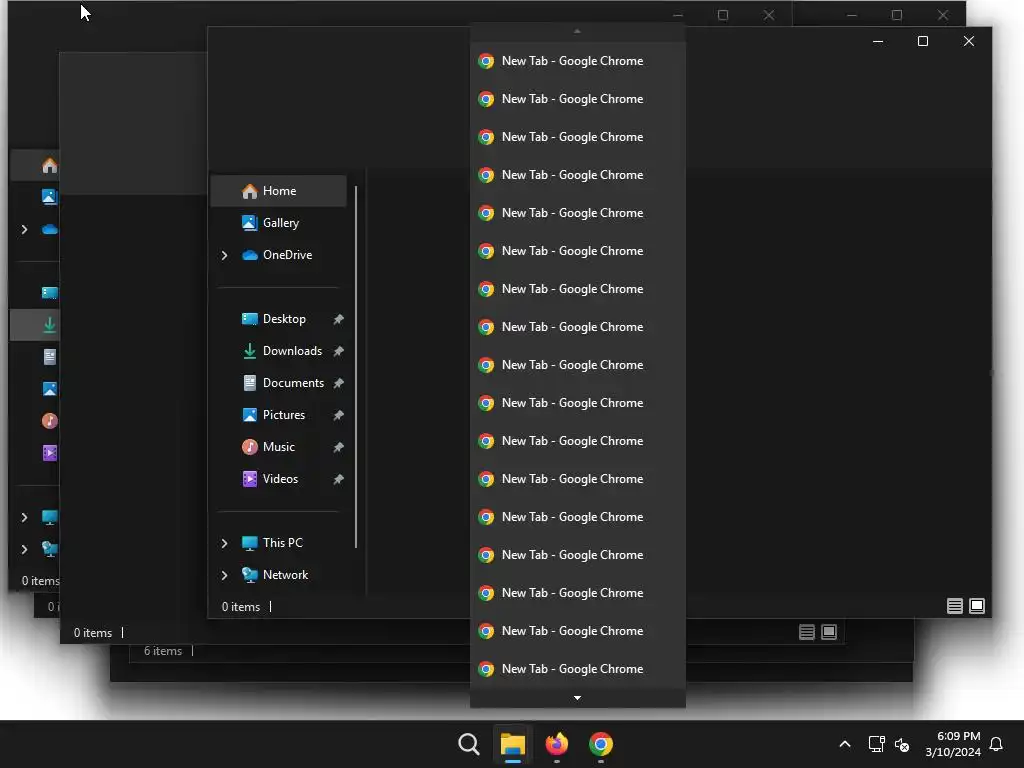Click the Documents icon in back-left Explorer window

[50, 357]
